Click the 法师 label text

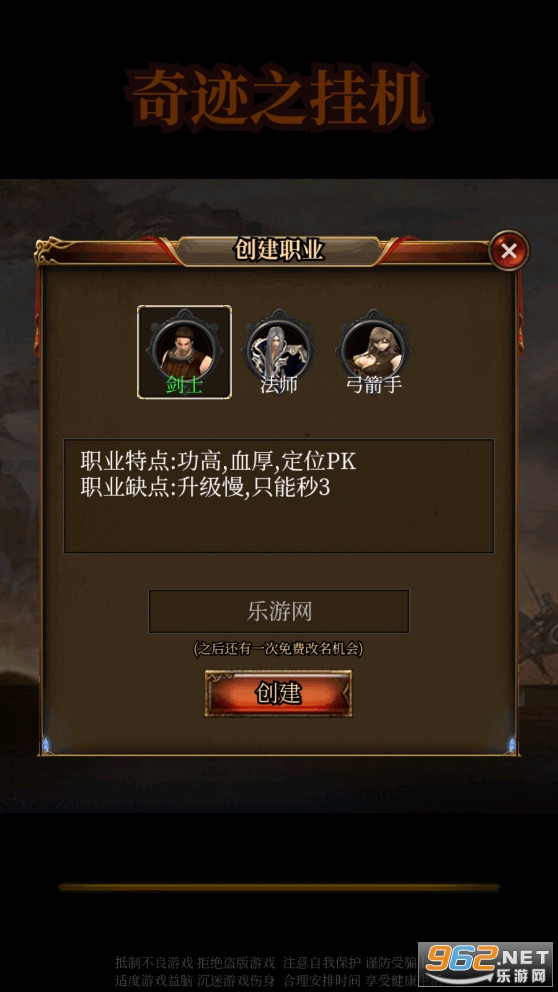pos(278,385)
